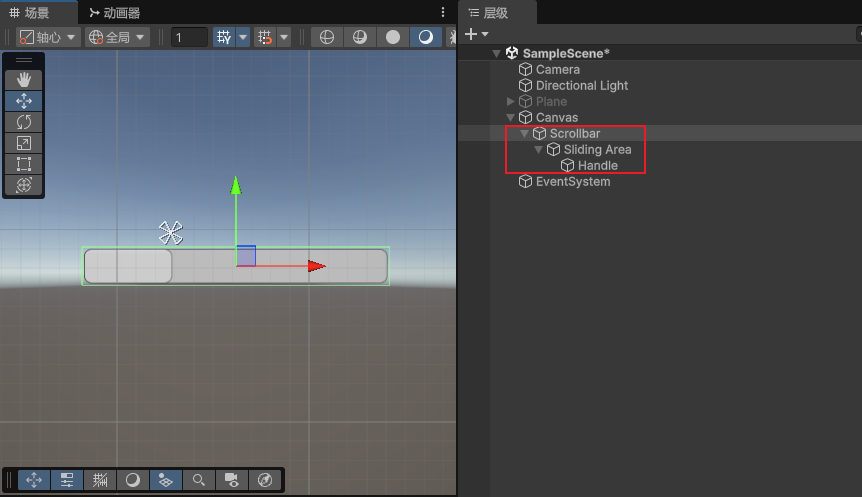
Task: Click the red X-axis gizmo arrow
Action: tap(317, 266)
